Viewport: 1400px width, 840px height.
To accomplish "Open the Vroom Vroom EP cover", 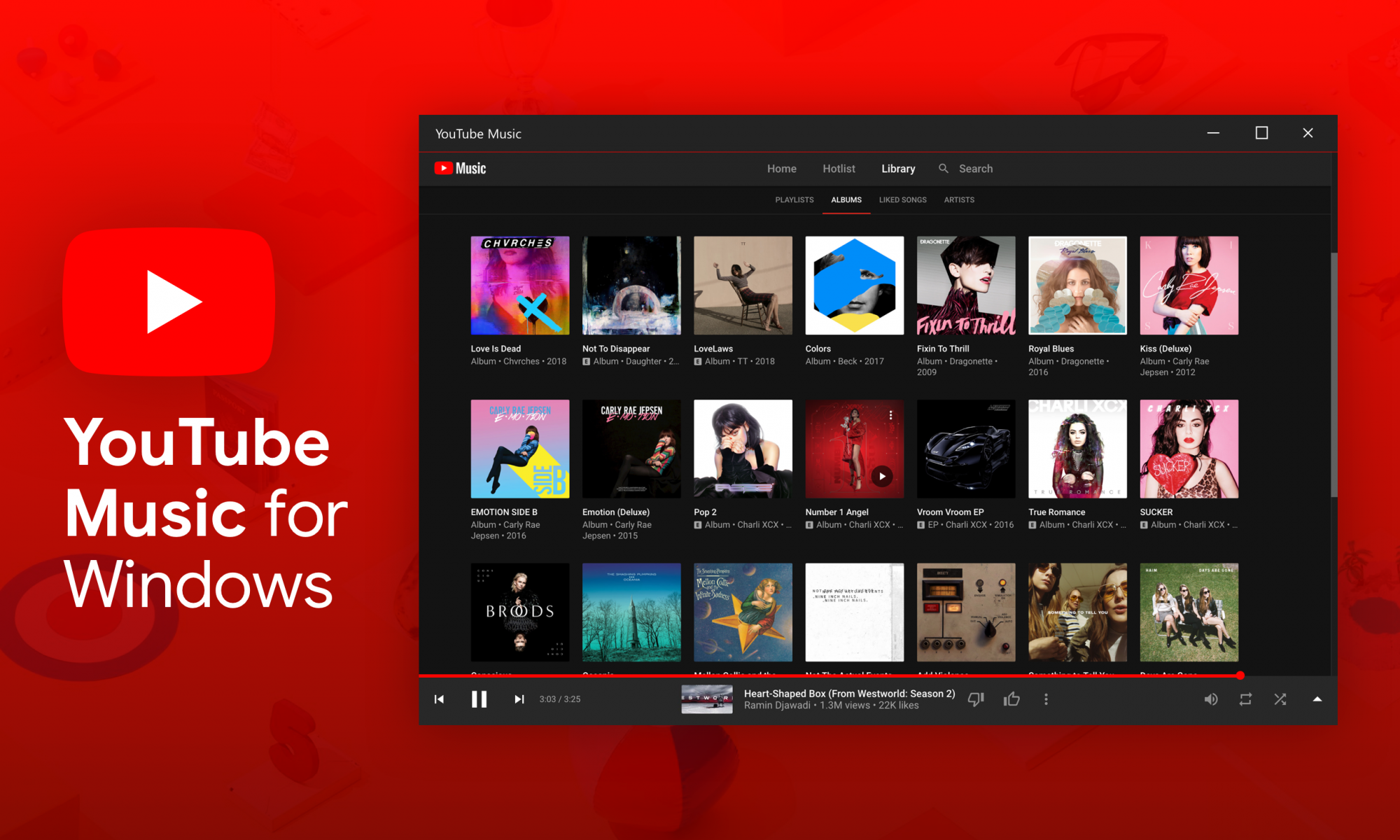I will (x=966, y=449).
